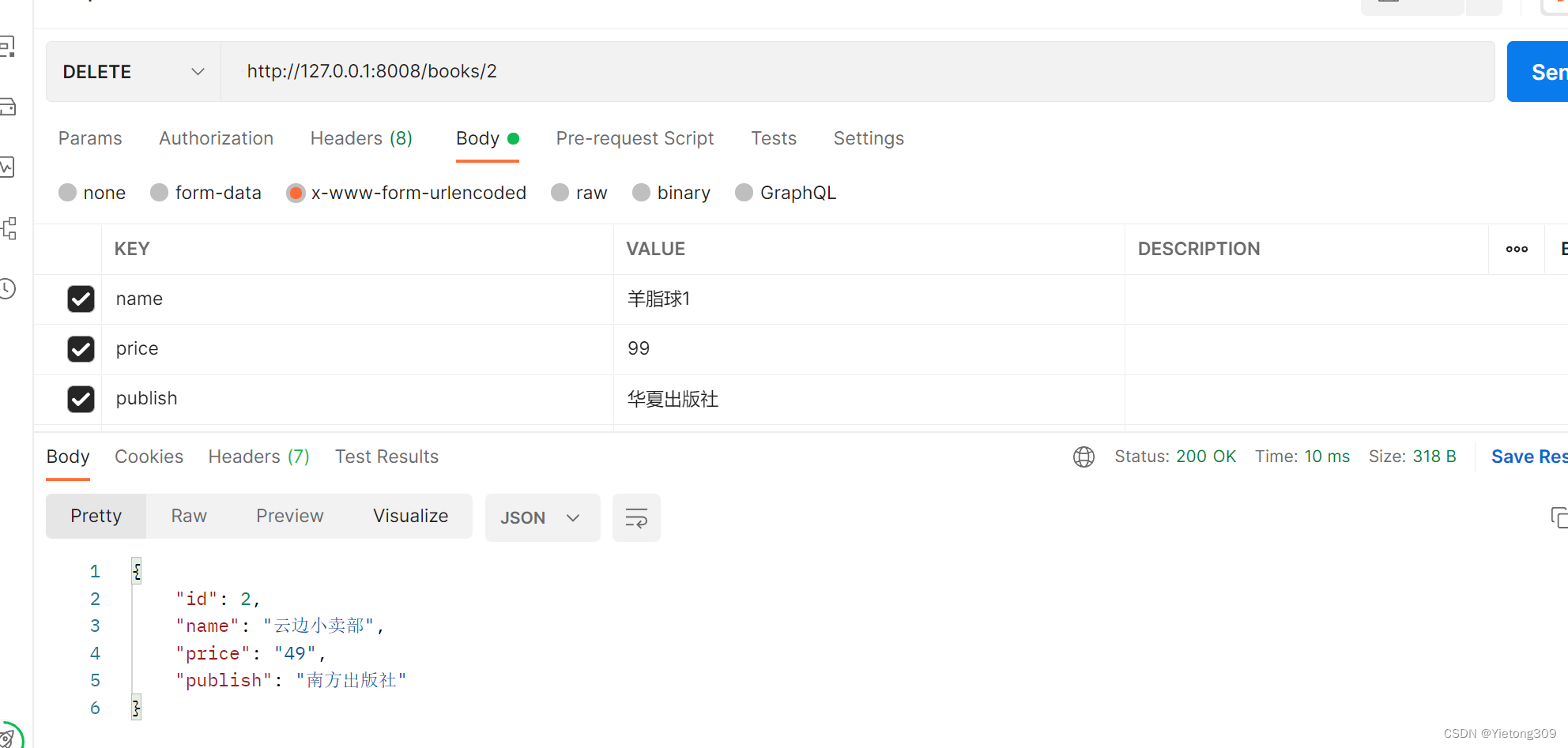Viewport: 1568px width, 748px height.
Task: Open History in the left sidebar
Action: 9,288
